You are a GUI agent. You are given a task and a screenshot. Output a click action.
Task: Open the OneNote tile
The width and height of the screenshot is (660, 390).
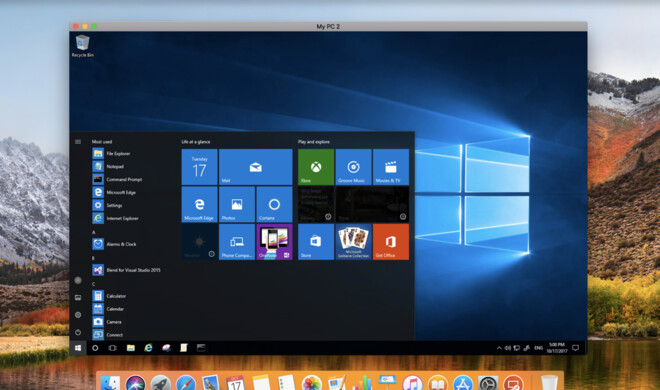point(274,242)
